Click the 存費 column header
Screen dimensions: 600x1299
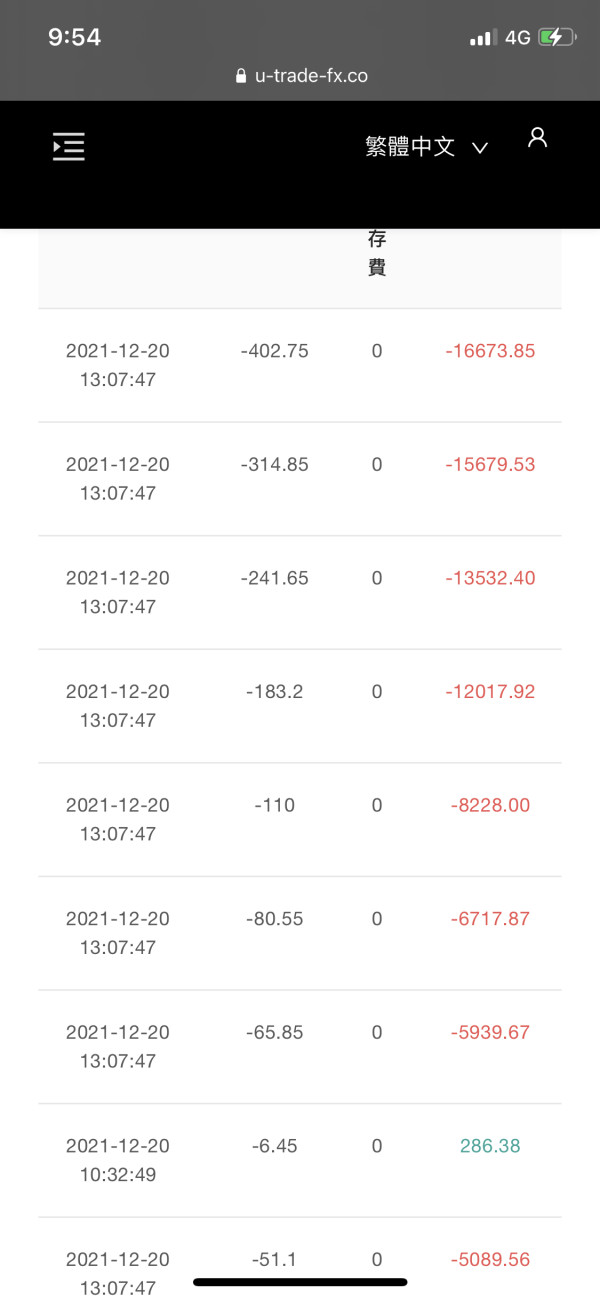(376, 253)
